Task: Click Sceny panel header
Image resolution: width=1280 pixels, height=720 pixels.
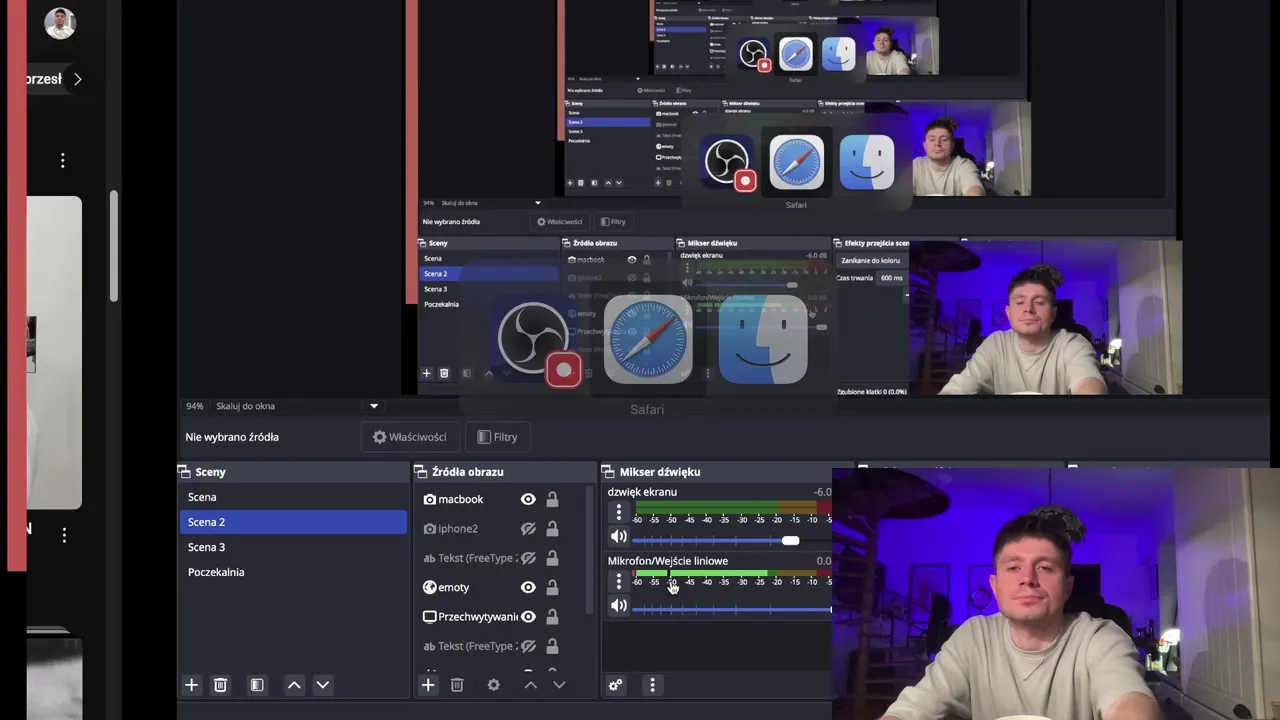Action: pyautogui.click(x=293, y=471)
